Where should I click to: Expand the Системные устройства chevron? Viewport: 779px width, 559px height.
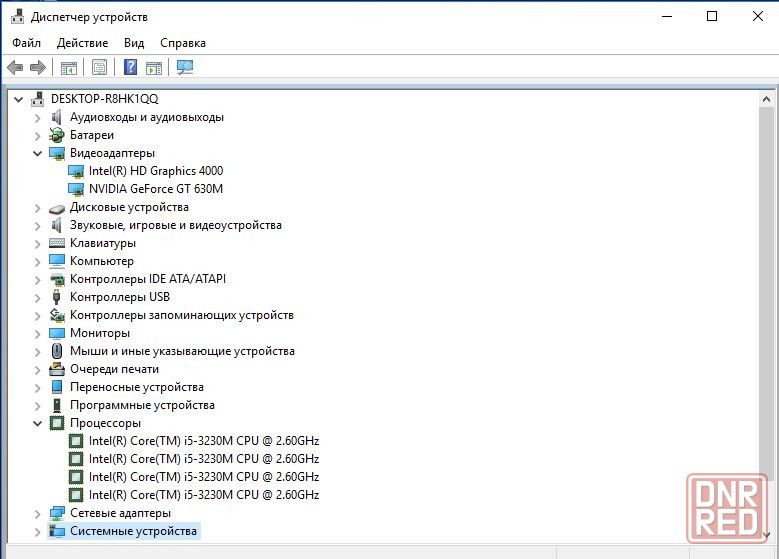[x=37, y=531]
